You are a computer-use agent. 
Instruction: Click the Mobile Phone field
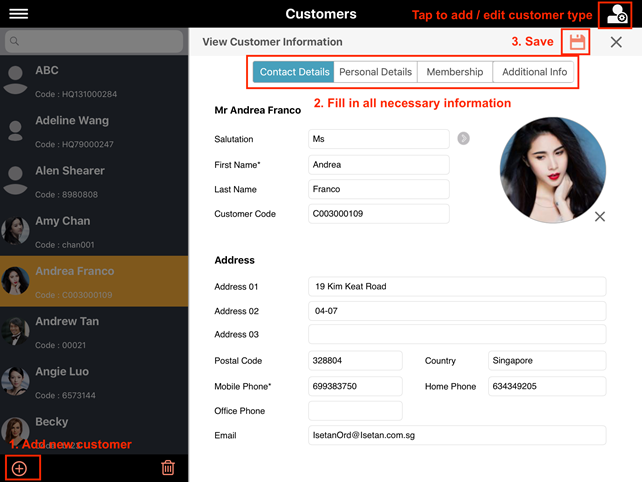pos(355,386)
